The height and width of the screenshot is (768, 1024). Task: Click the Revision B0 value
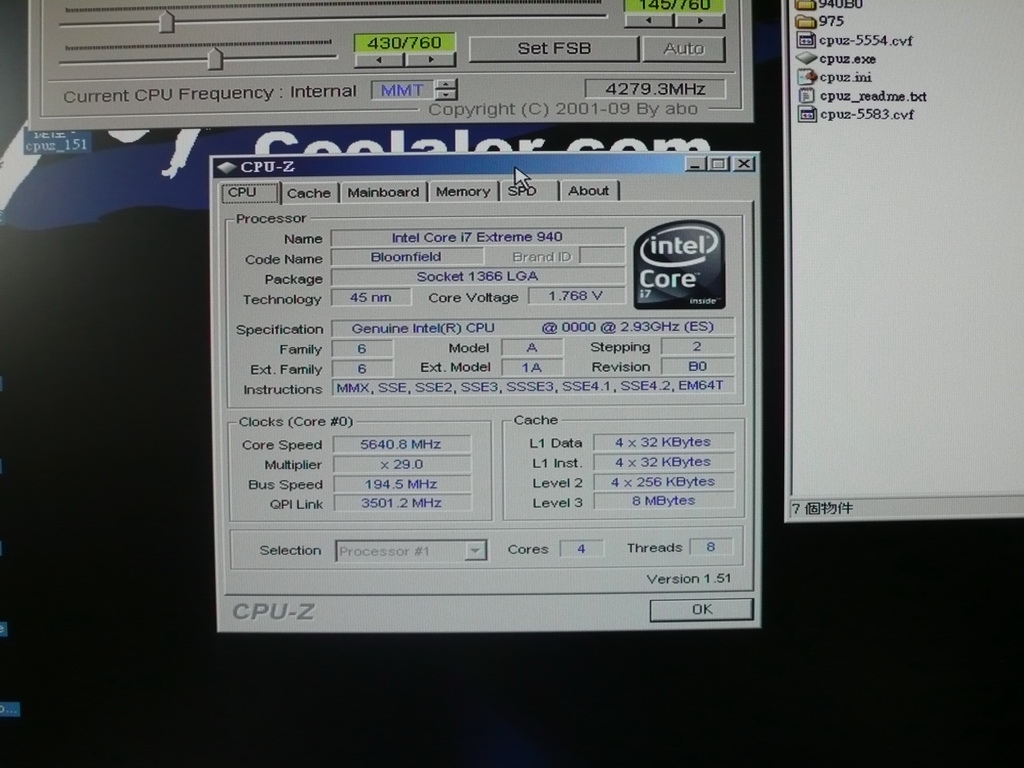(x=697, y=366)
